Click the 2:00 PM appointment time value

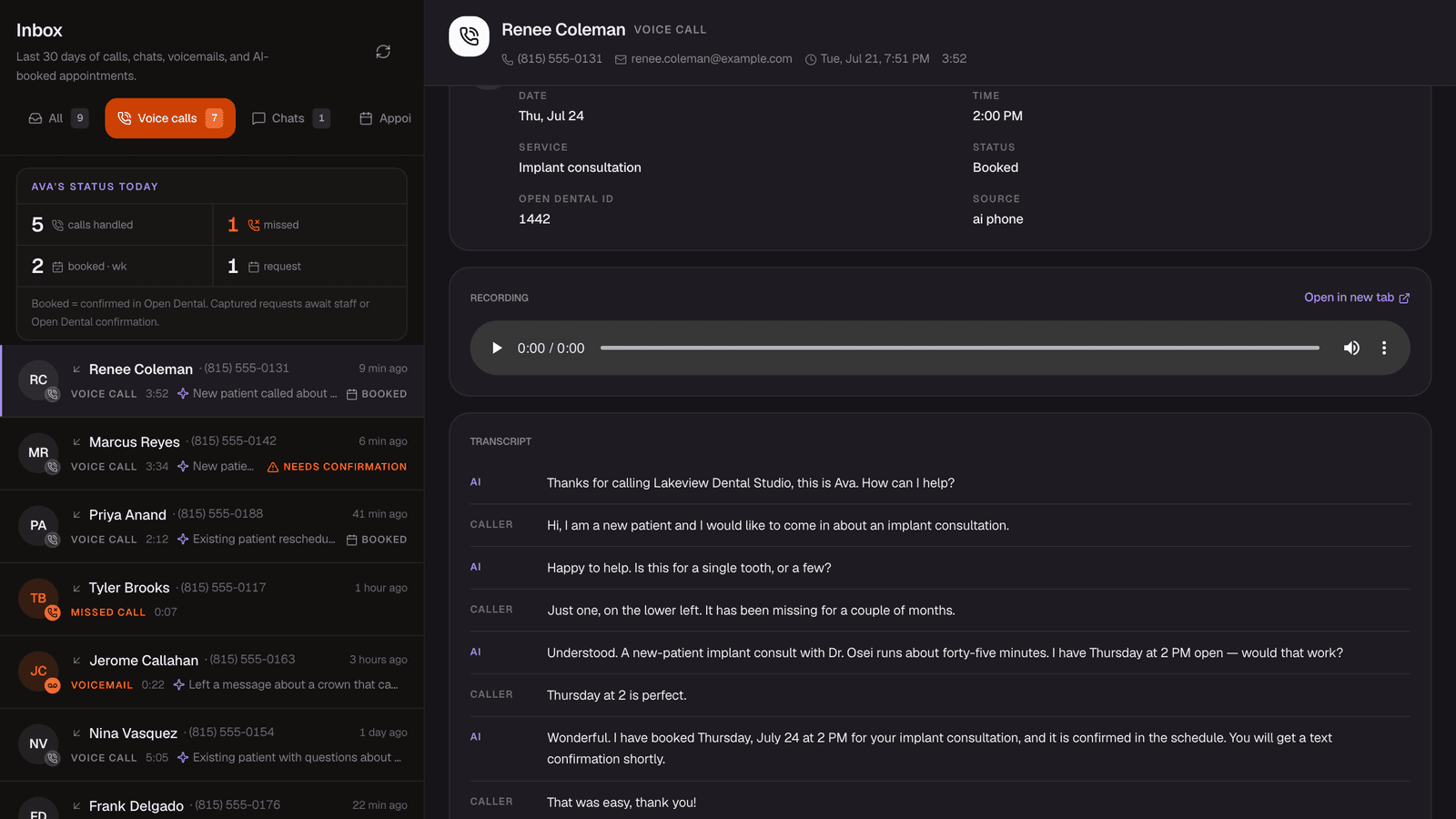click(x=997, y=116)
